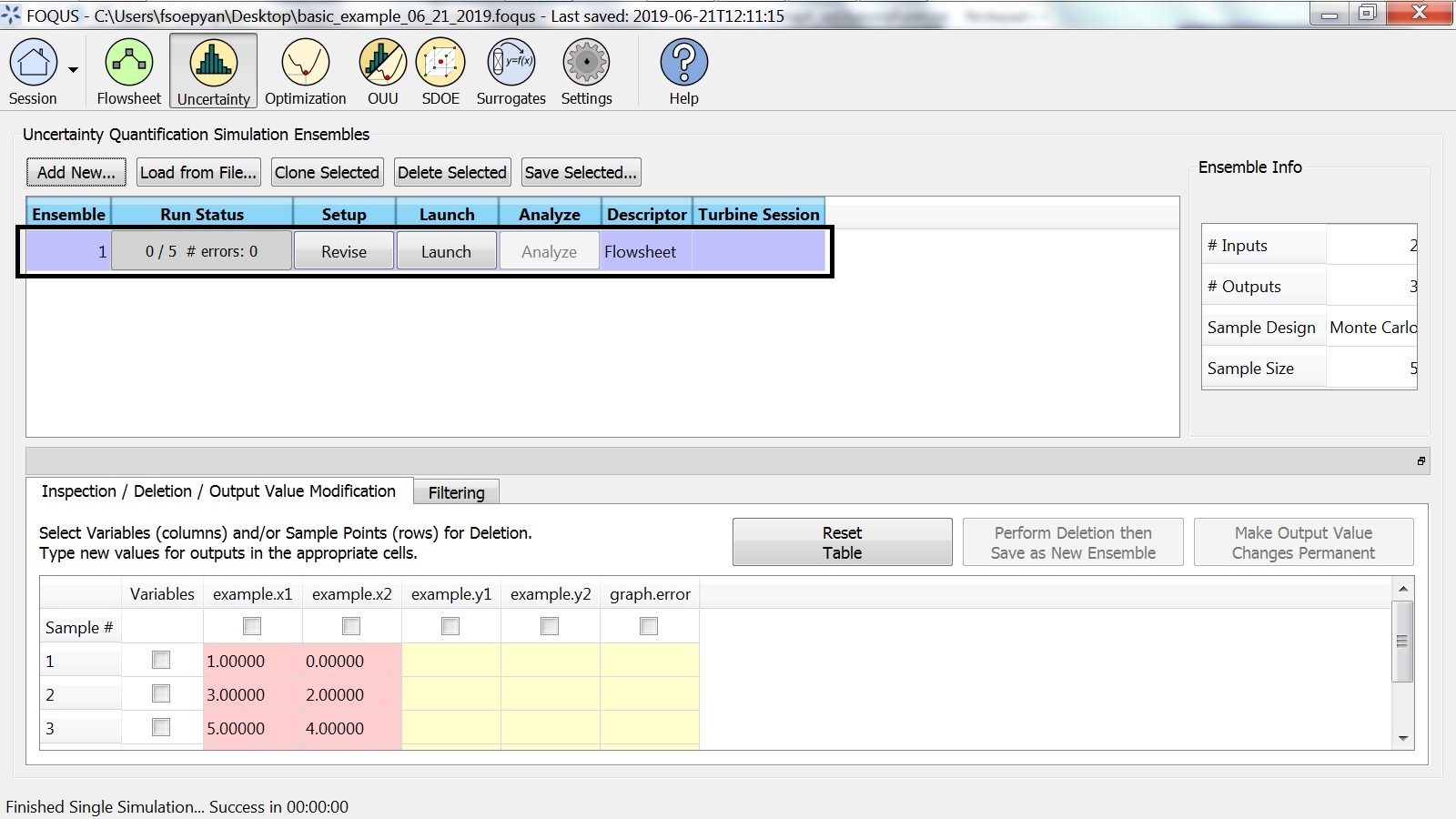This screenshot has width=1456, height=819.
Task: Check the graph.error column checkbox
Action: [x=647, y=626]
